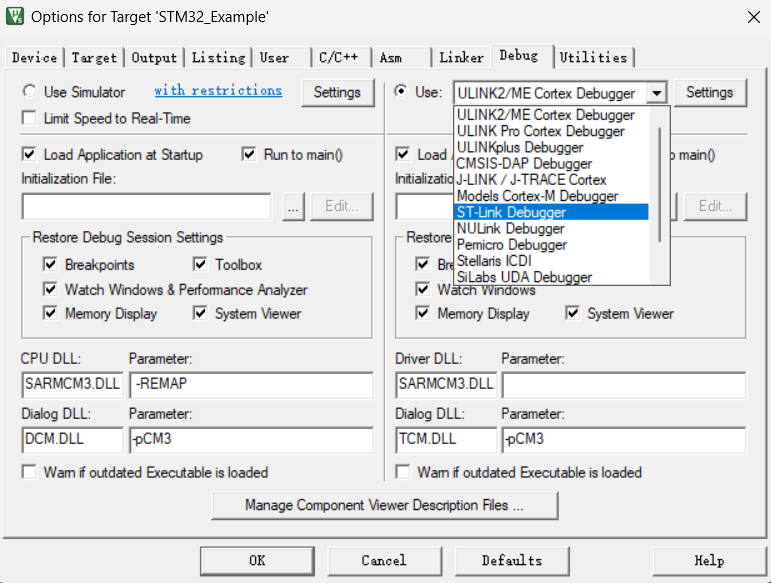Choose SiLabs UDA Debugger option
Viewport: 771px width, 583px height.
coord(551,277)
